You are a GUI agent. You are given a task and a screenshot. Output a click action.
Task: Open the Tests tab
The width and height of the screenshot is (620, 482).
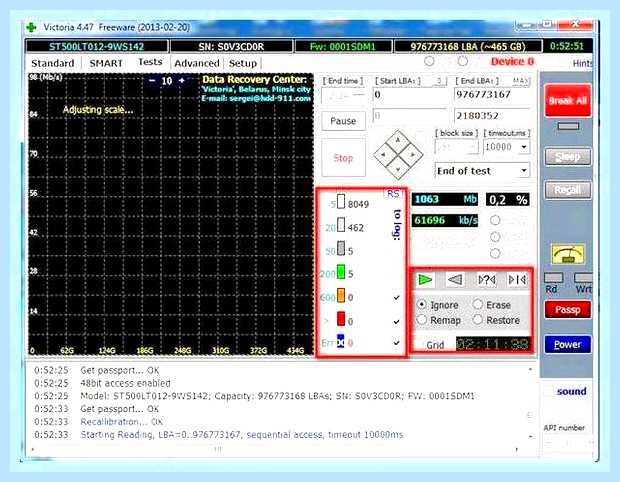pyautogui.click(x=150, y=62)
